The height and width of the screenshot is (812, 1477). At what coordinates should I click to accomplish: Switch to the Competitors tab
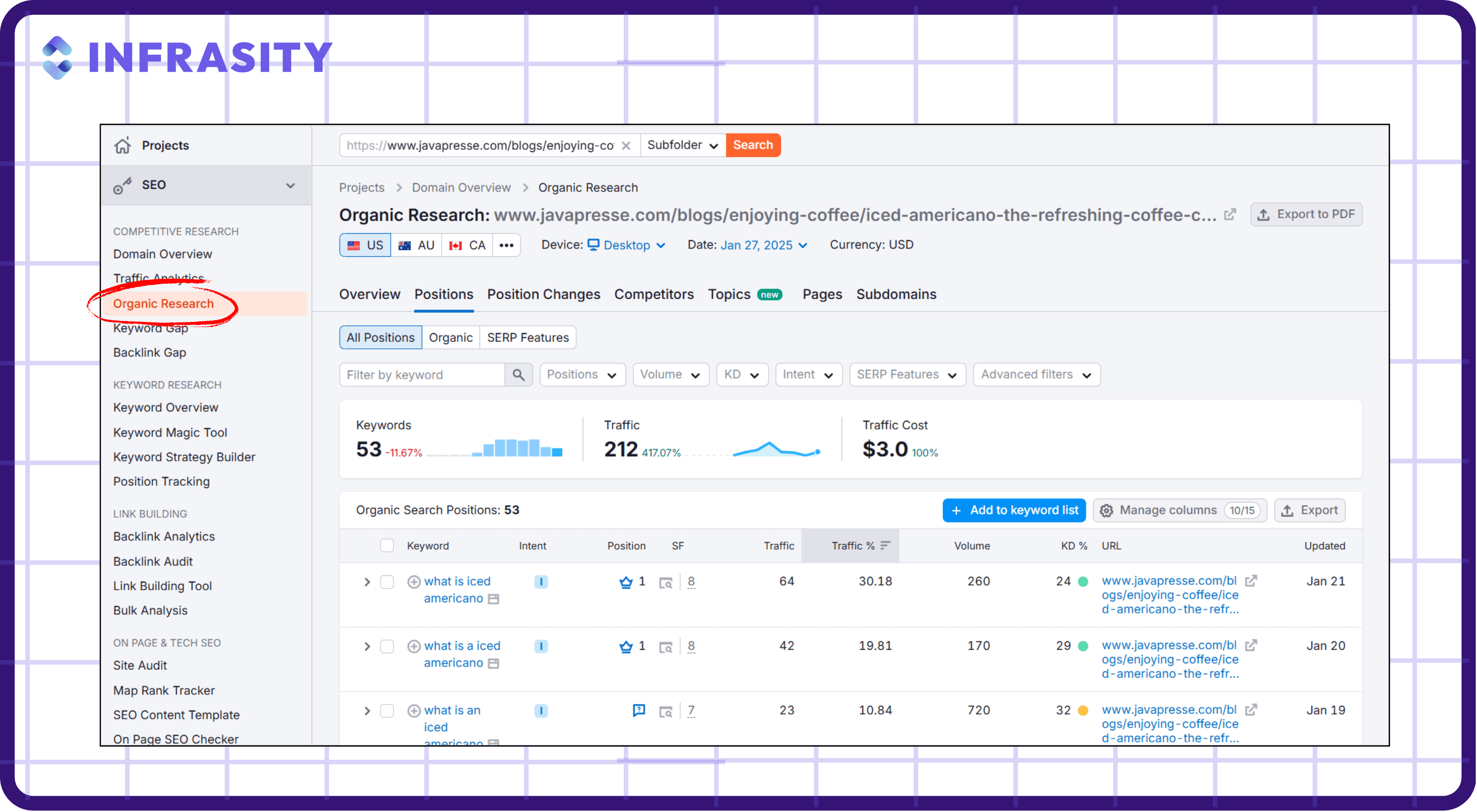(x=654, y=295)
